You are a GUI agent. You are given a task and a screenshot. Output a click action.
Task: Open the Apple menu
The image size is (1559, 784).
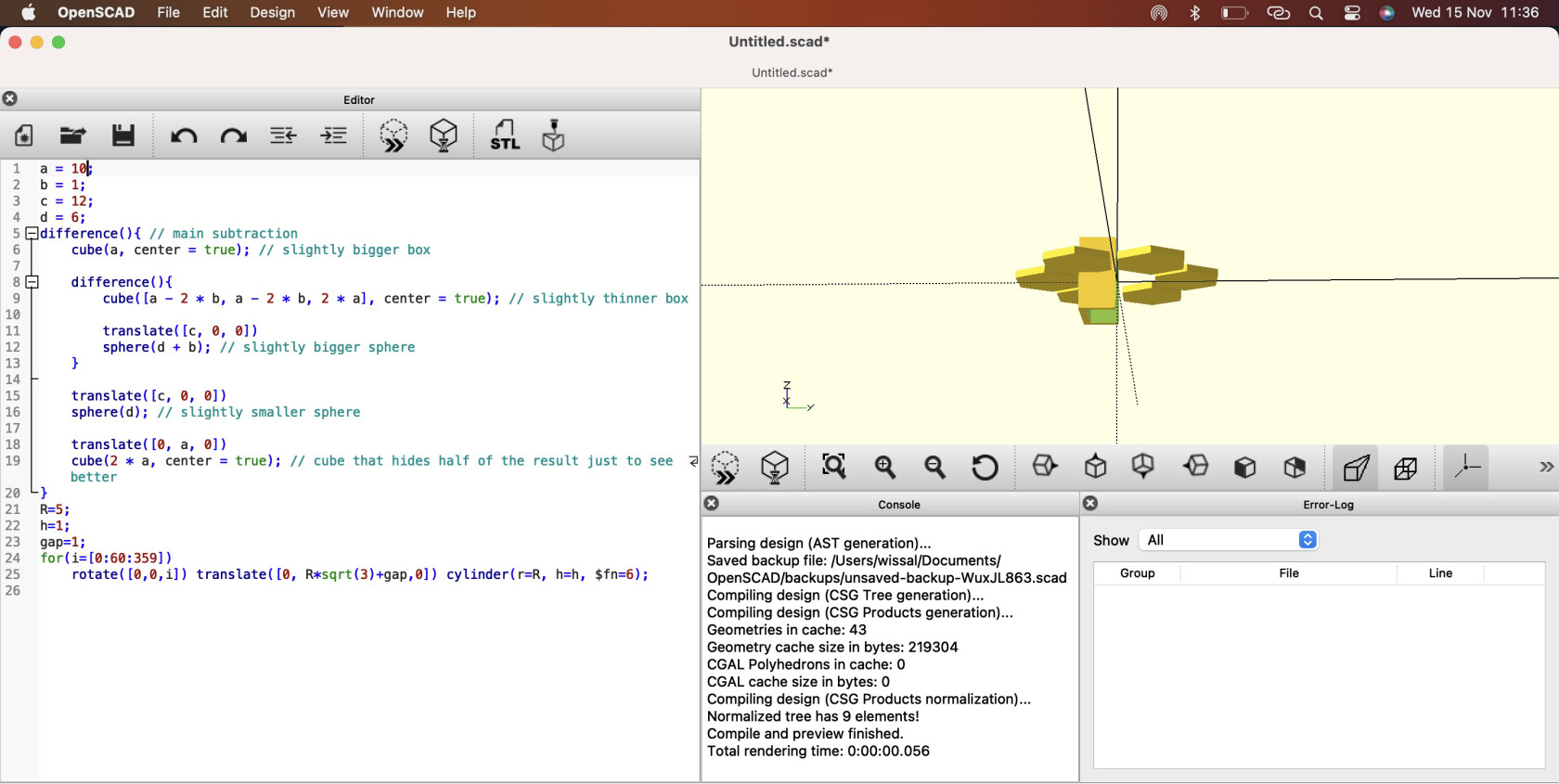click(29, 13)
